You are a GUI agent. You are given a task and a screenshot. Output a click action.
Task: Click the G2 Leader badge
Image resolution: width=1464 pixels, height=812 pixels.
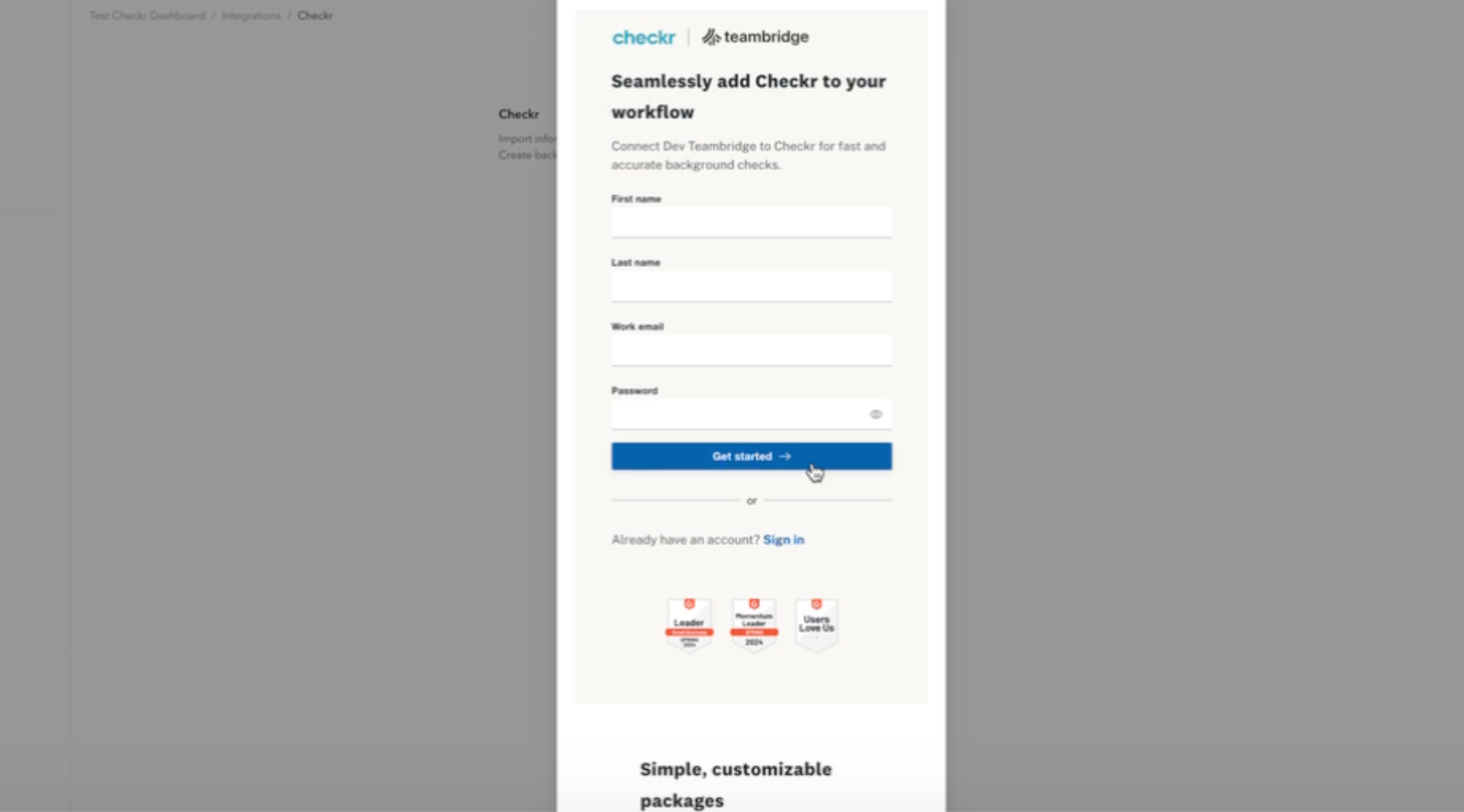click(x=689, y=625)
